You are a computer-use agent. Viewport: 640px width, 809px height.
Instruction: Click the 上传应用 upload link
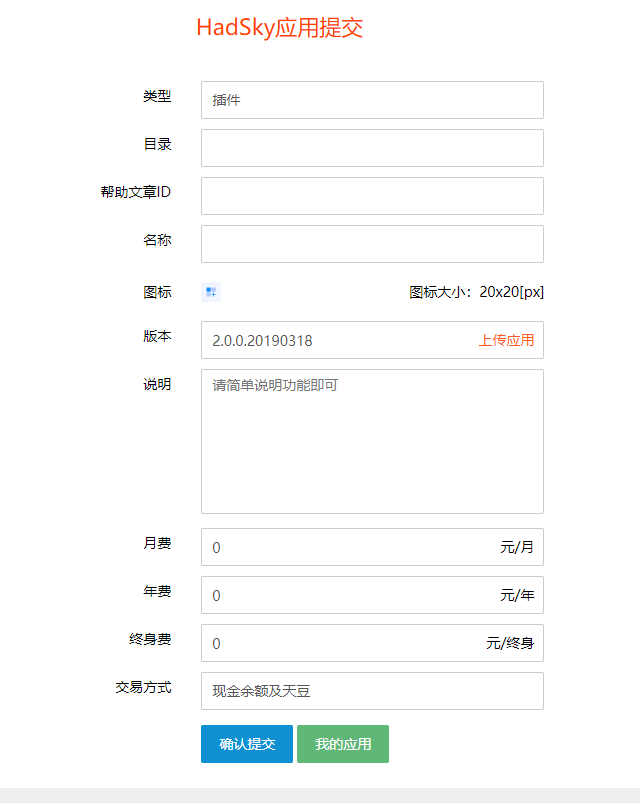pos(506,341)
